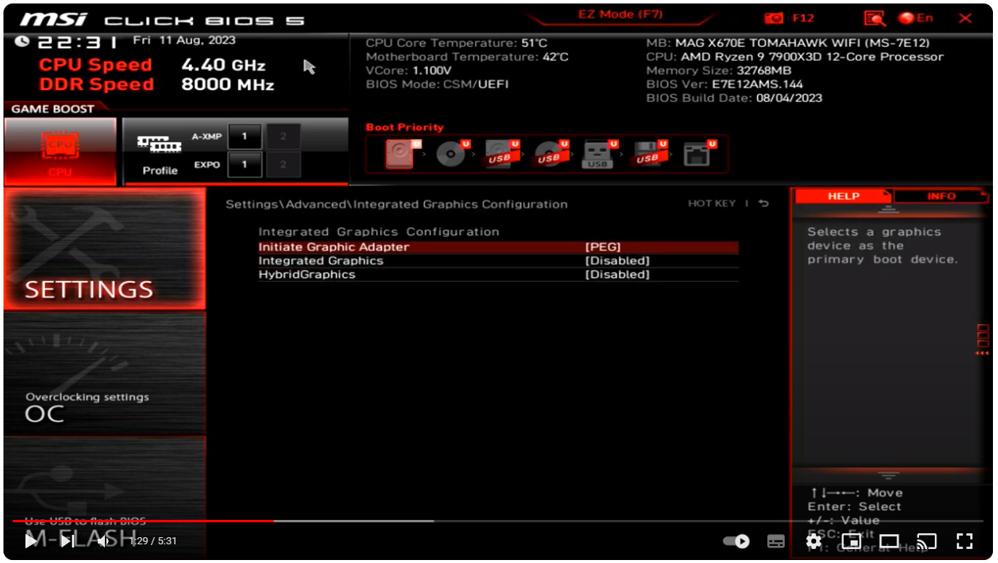Open the SETTINGS menu tile

point(105,249)
